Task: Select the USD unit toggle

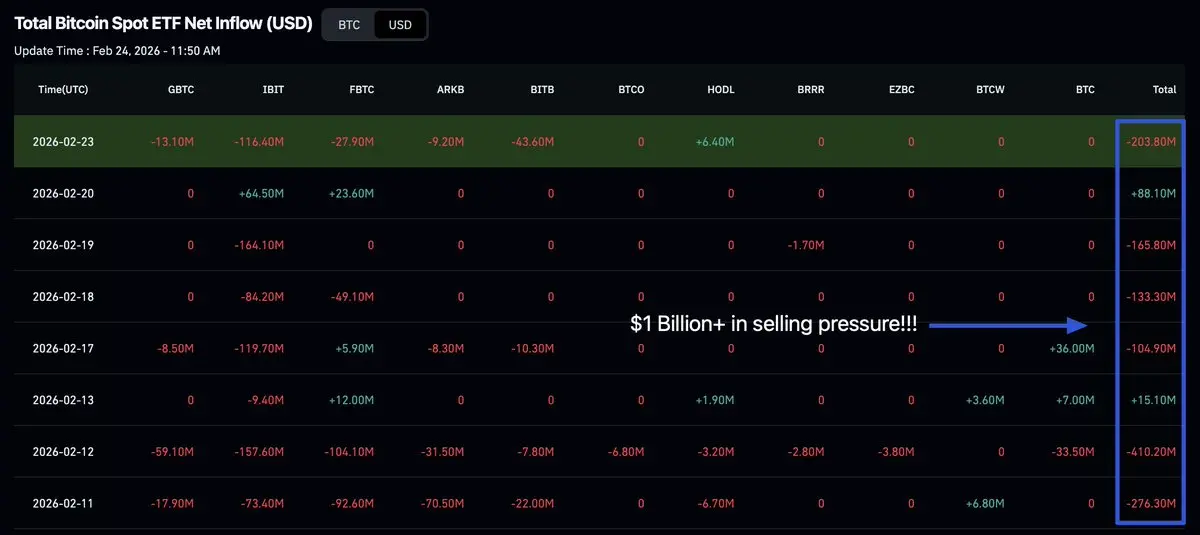Action: (x=400, y=25)
